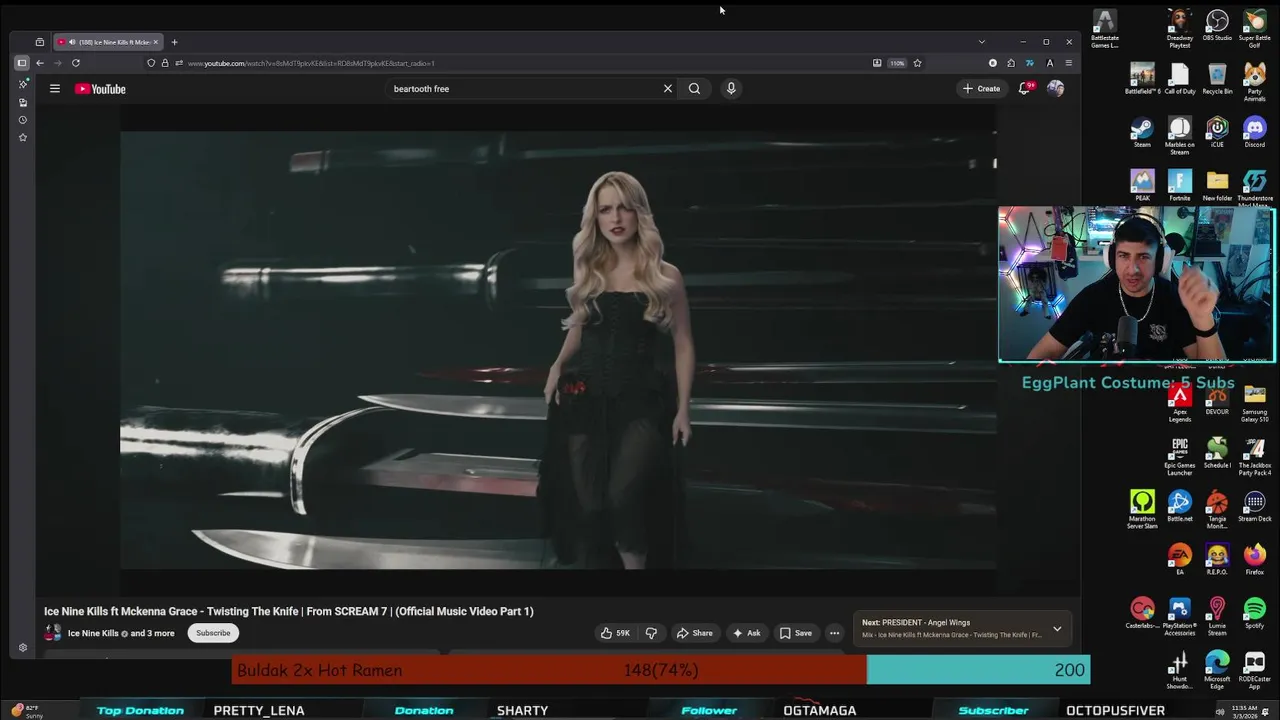The height and width of the screenshot is (720, 1280).
Task: Run search with the magnifier button
Action: tap(694, 89)
